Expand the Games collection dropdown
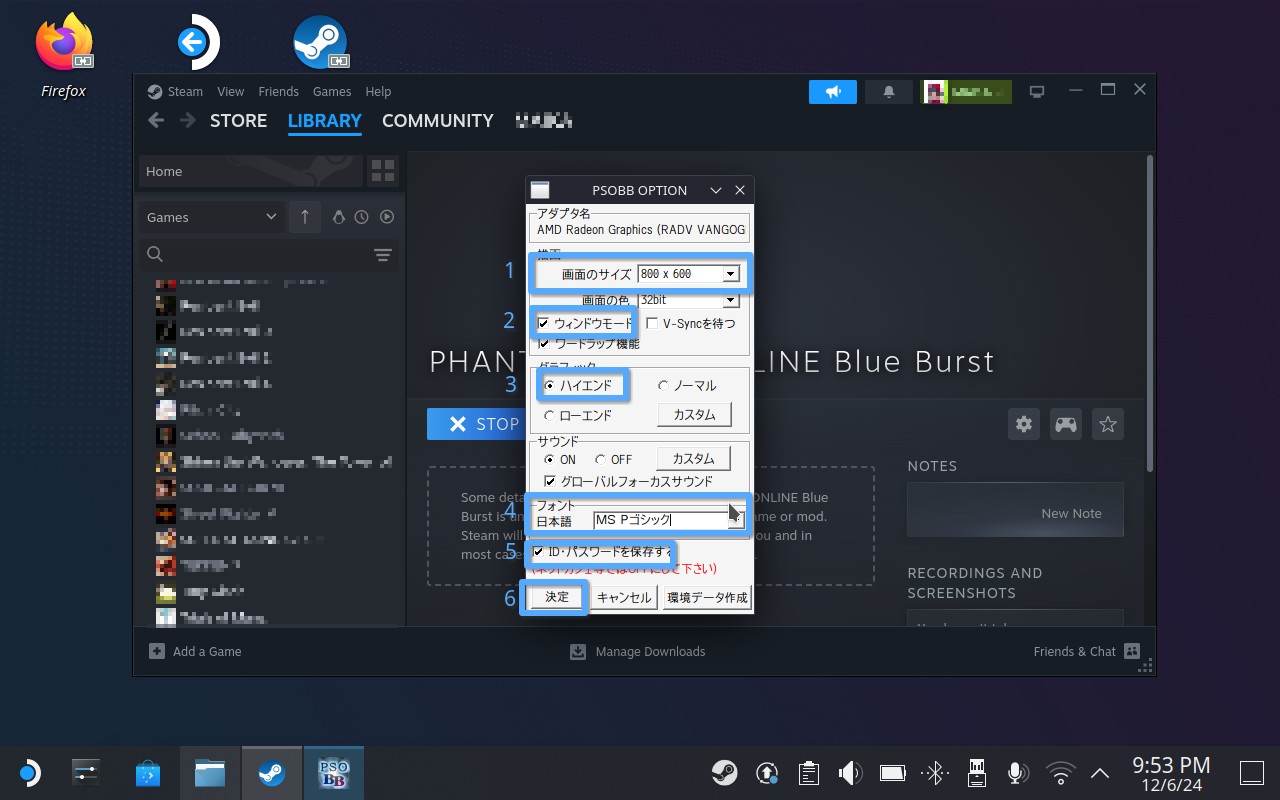This screenshot has height=800, width=1280. (271, 217)
